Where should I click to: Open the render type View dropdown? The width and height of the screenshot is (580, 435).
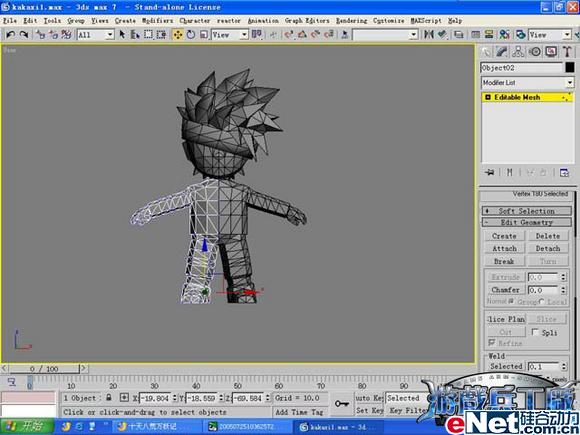pos(567,35)
